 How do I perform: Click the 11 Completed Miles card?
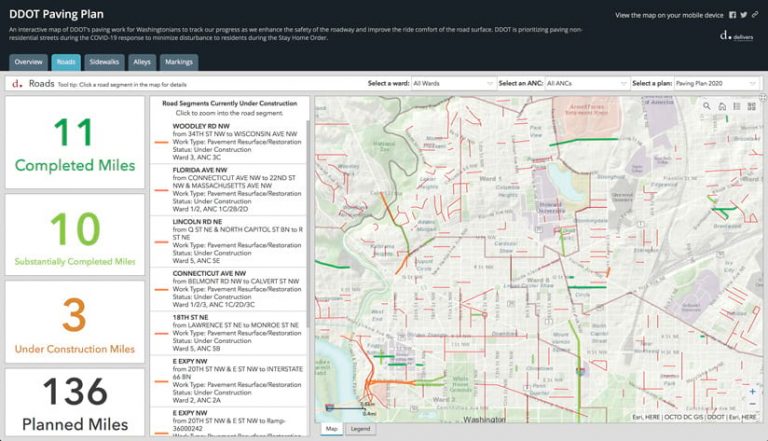point(75,142)
